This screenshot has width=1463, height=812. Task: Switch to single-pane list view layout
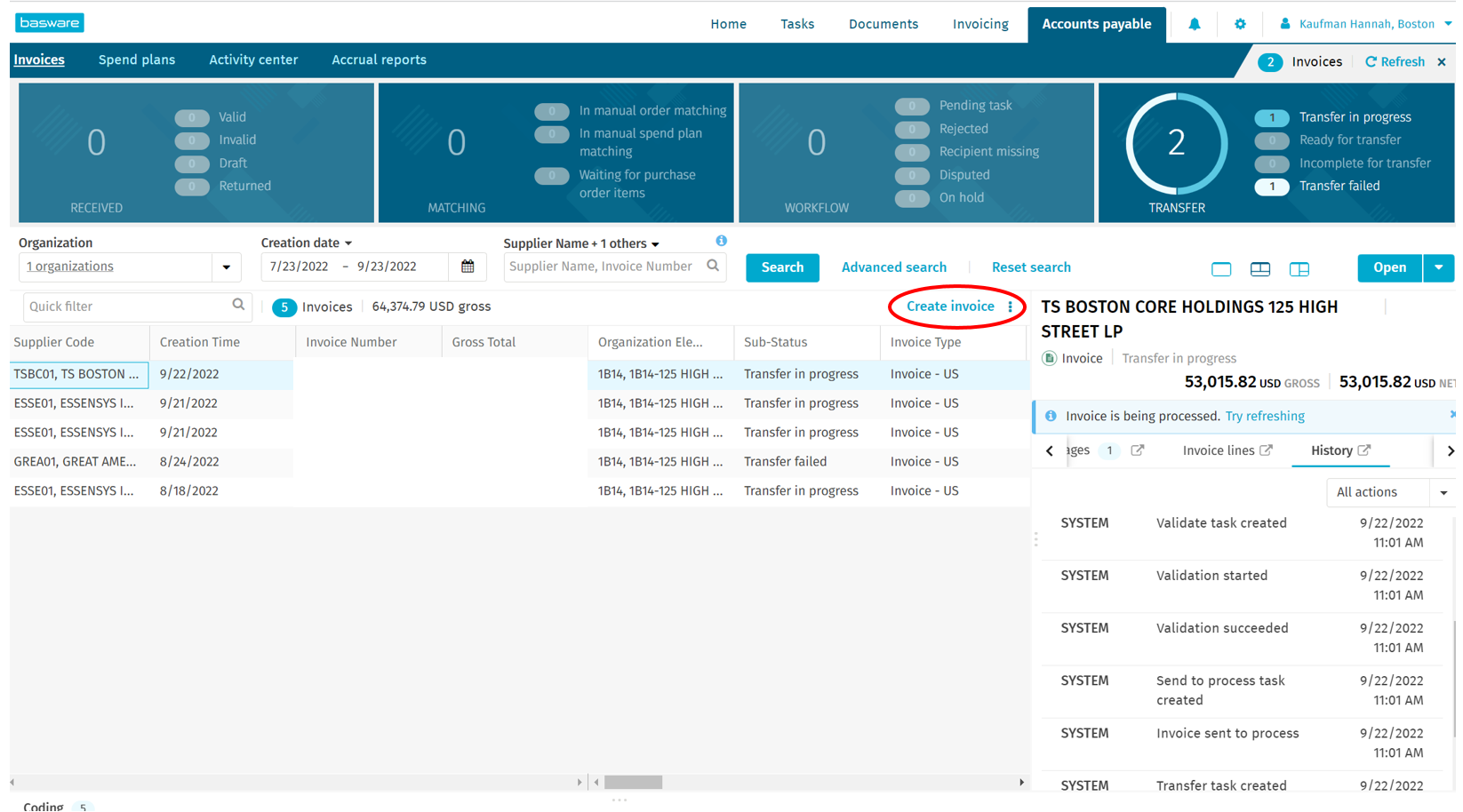click(1221, 269)
